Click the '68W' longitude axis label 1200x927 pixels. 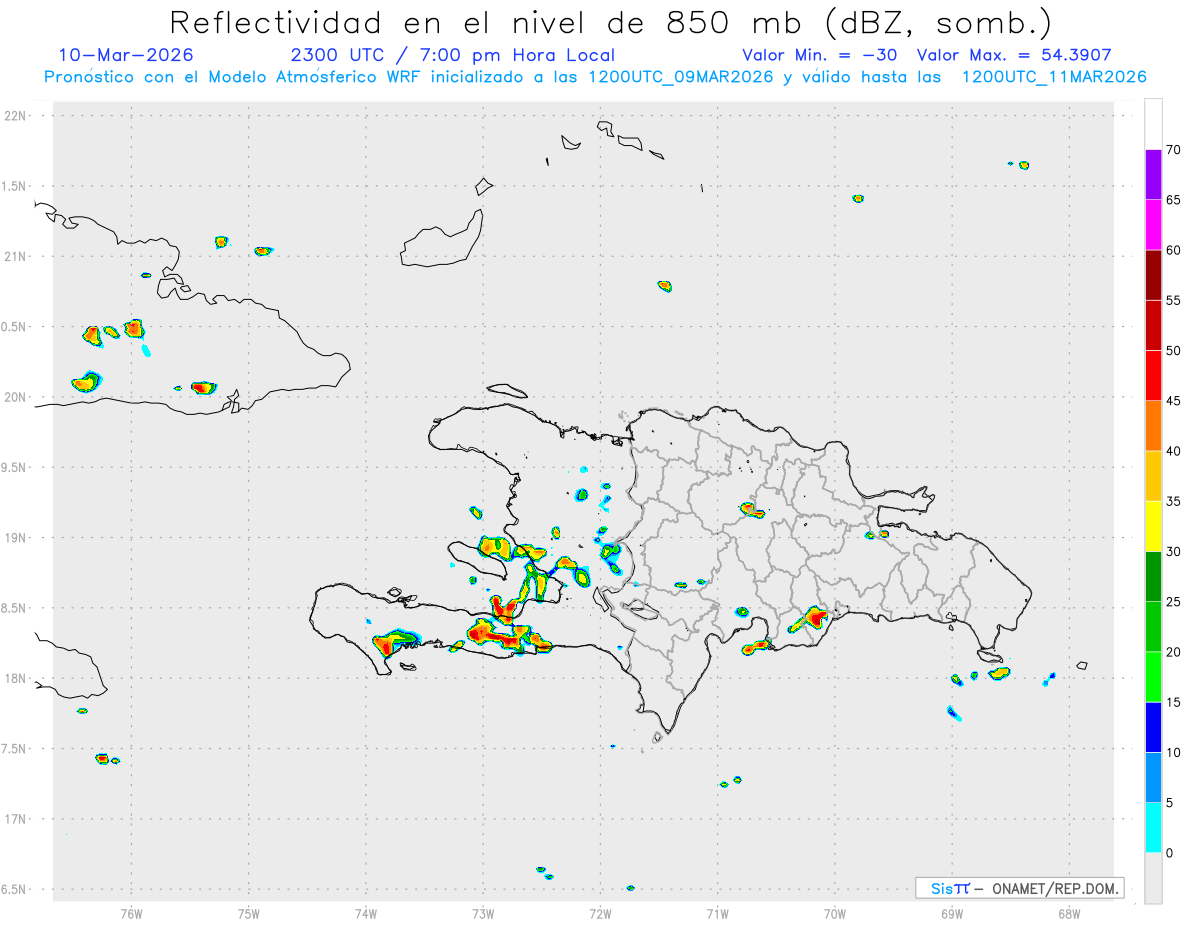1069,912
